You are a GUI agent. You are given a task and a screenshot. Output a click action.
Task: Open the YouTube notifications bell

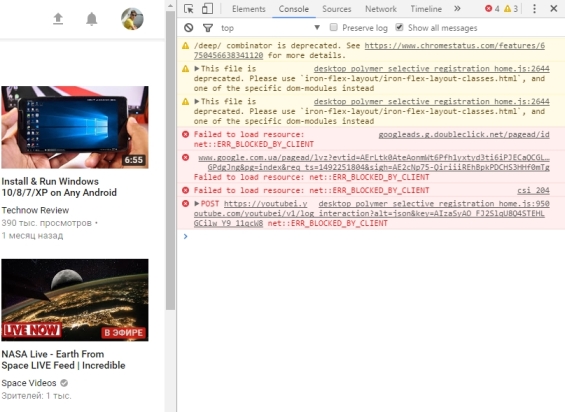pos(92,19)
